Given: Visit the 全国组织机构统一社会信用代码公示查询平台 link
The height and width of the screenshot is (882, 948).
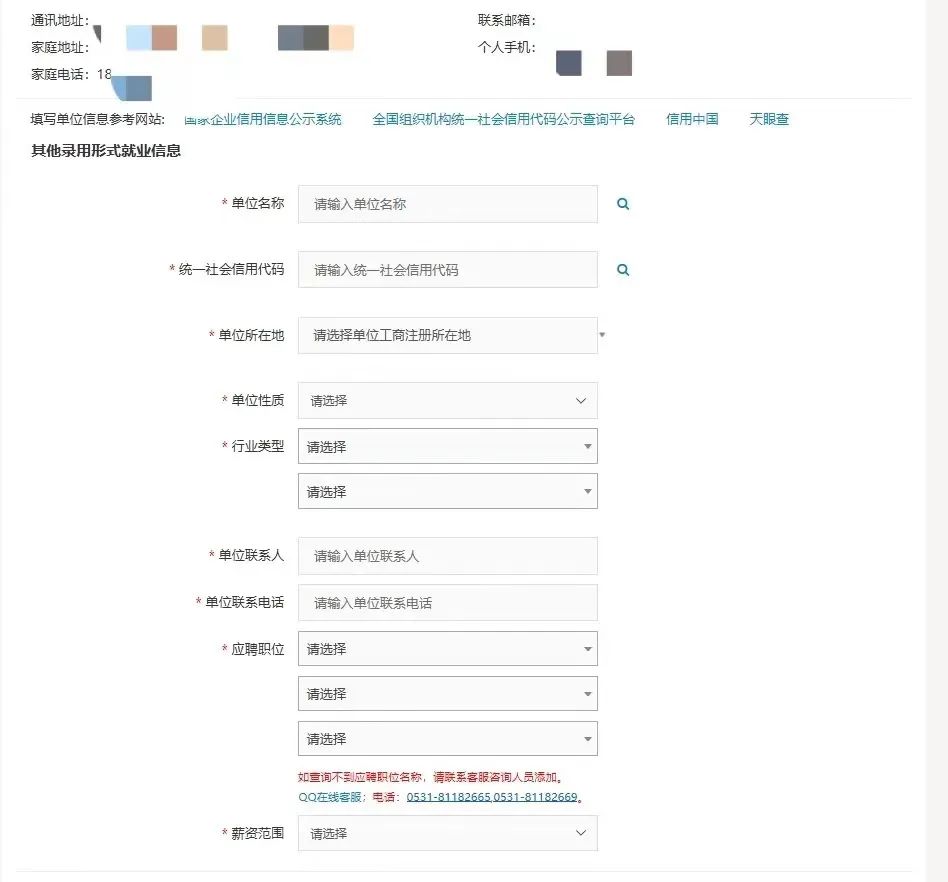Looking at the screenshot, I should pyautogui.click(x=502, y=119).
